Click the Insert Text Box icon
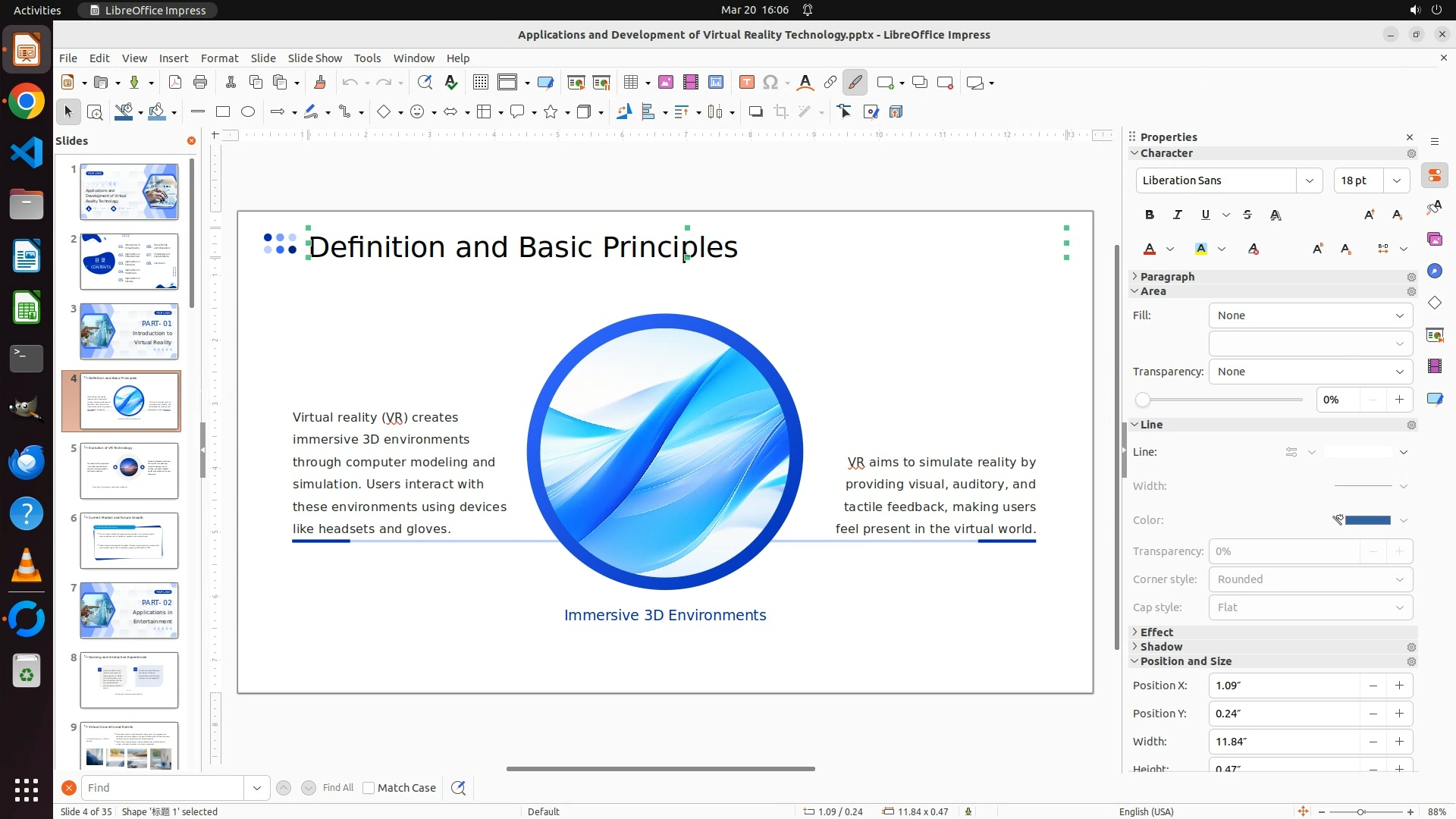1456x819 pixels. pyautogui.click(x=746, y=83)
